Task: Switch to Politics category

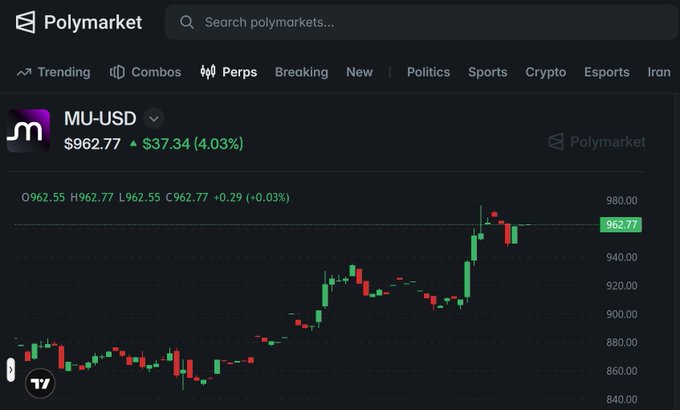Action: pyautogui.click(x=428, y=72)
